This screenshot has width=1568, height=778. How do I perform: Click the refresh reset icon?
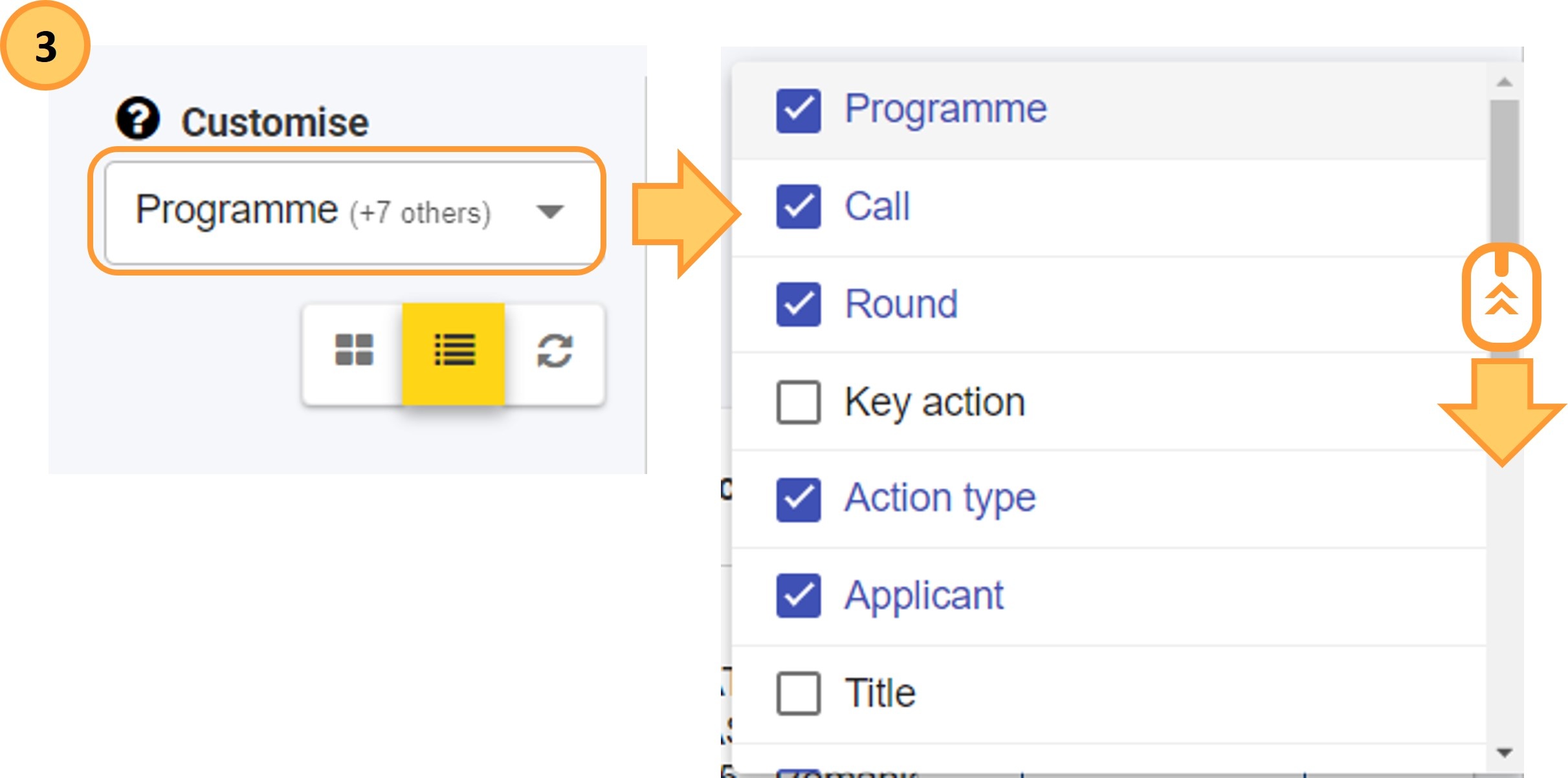[x=555, y=351]
